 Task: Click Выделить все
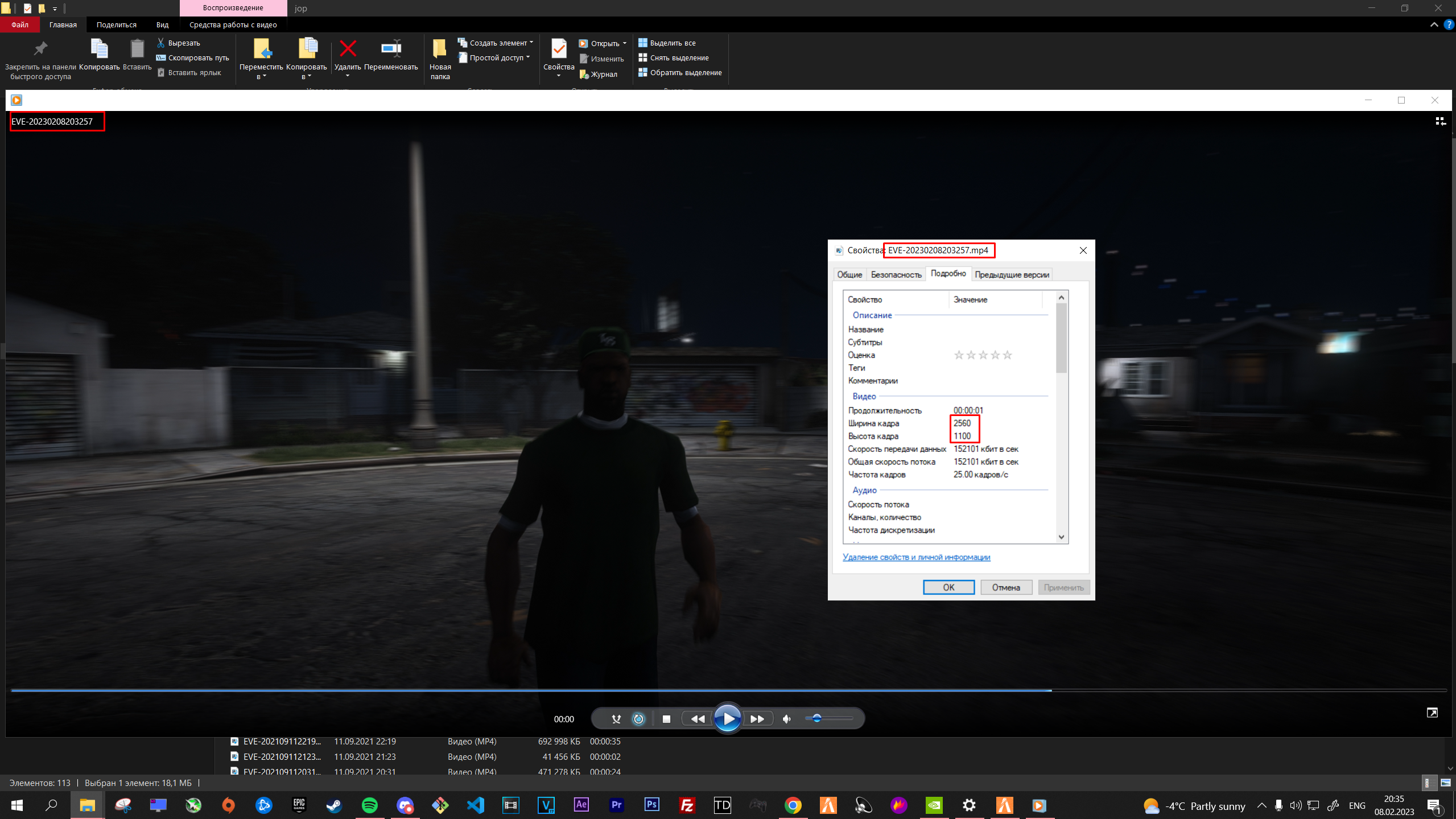click(667, 43)
